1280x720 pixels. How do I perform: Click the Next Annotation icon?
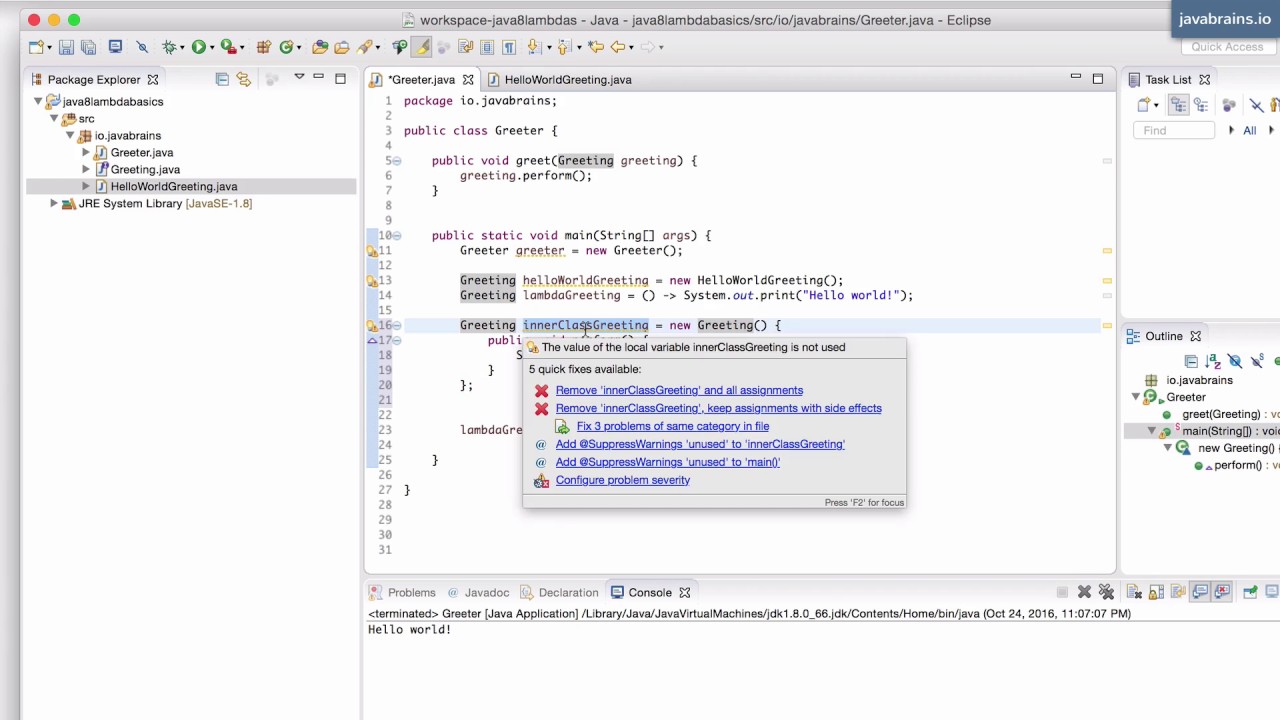coord(534,47)
